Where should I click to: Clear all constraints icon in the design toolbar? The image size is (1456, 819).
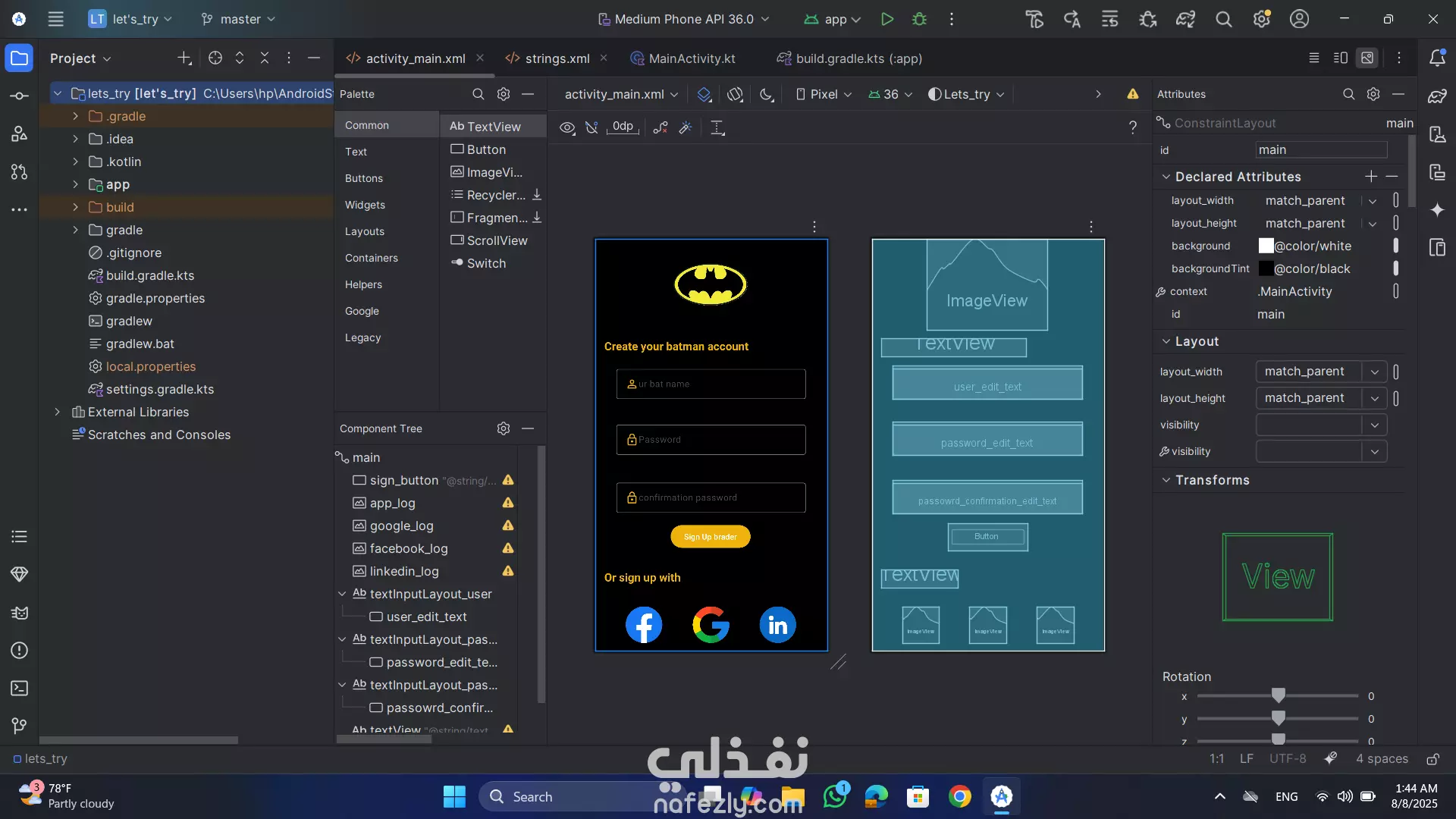[x=661, y=127]
